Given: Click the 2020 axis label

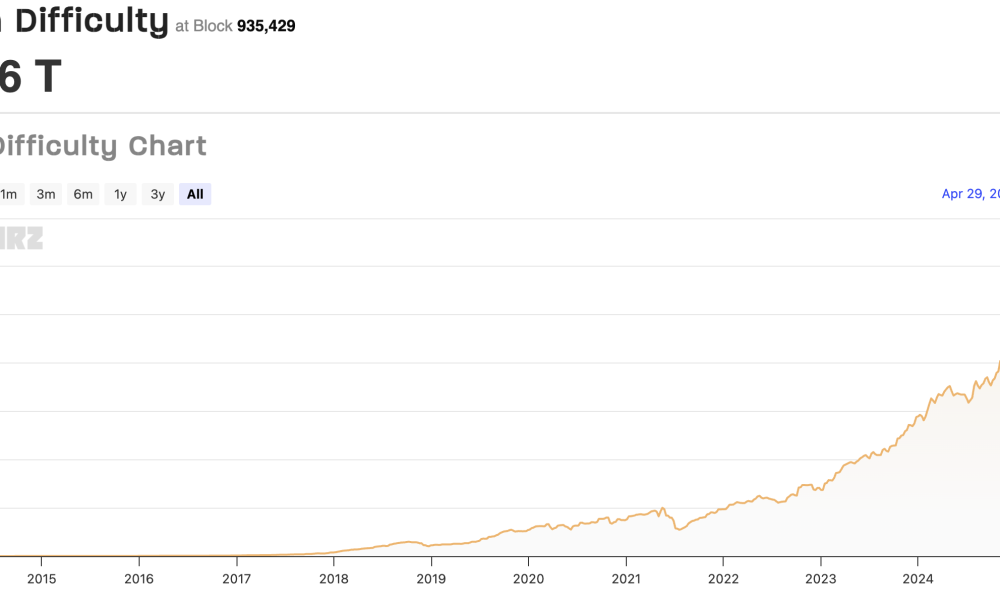Looking at the screenshot, I should pyautogui.click(x=529, y=578).
